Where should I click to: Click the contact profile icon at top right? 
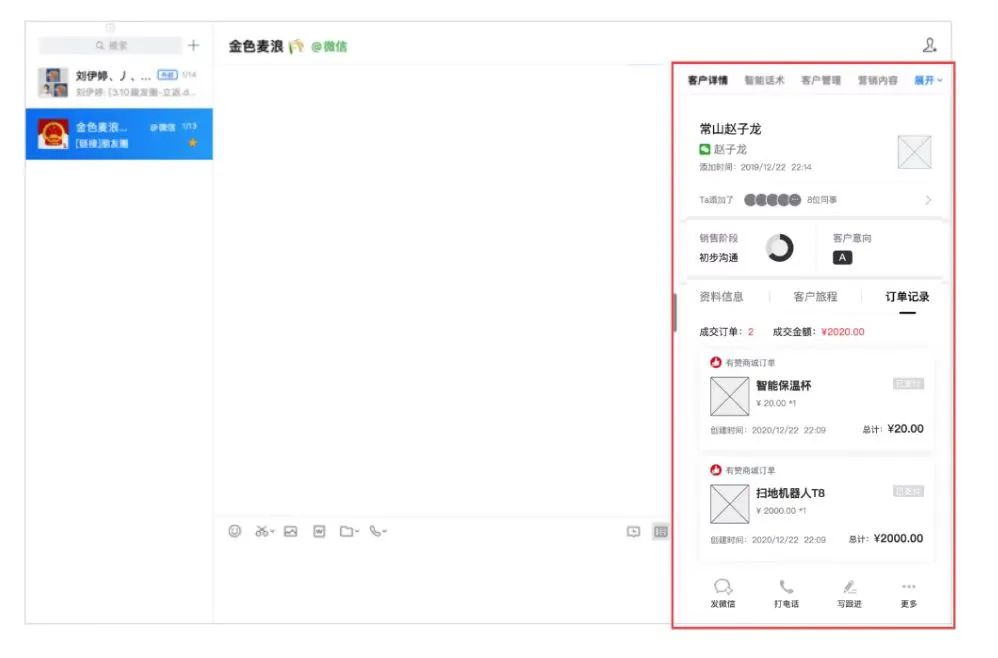[930, 45]
